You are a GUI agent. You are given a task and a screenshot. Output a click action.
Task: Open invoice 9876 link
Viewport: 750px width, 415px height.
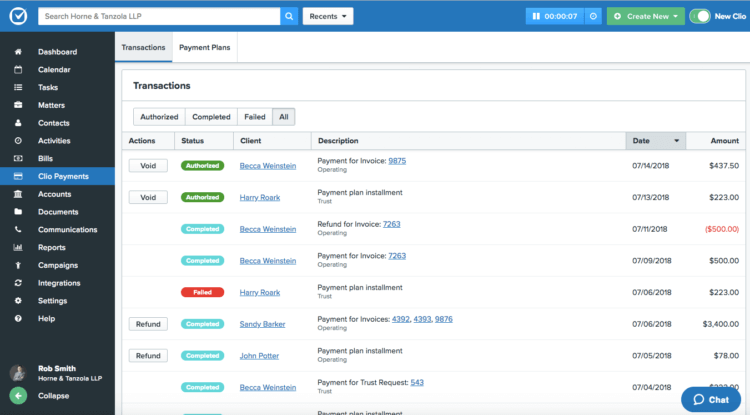(x=444, y=319)
